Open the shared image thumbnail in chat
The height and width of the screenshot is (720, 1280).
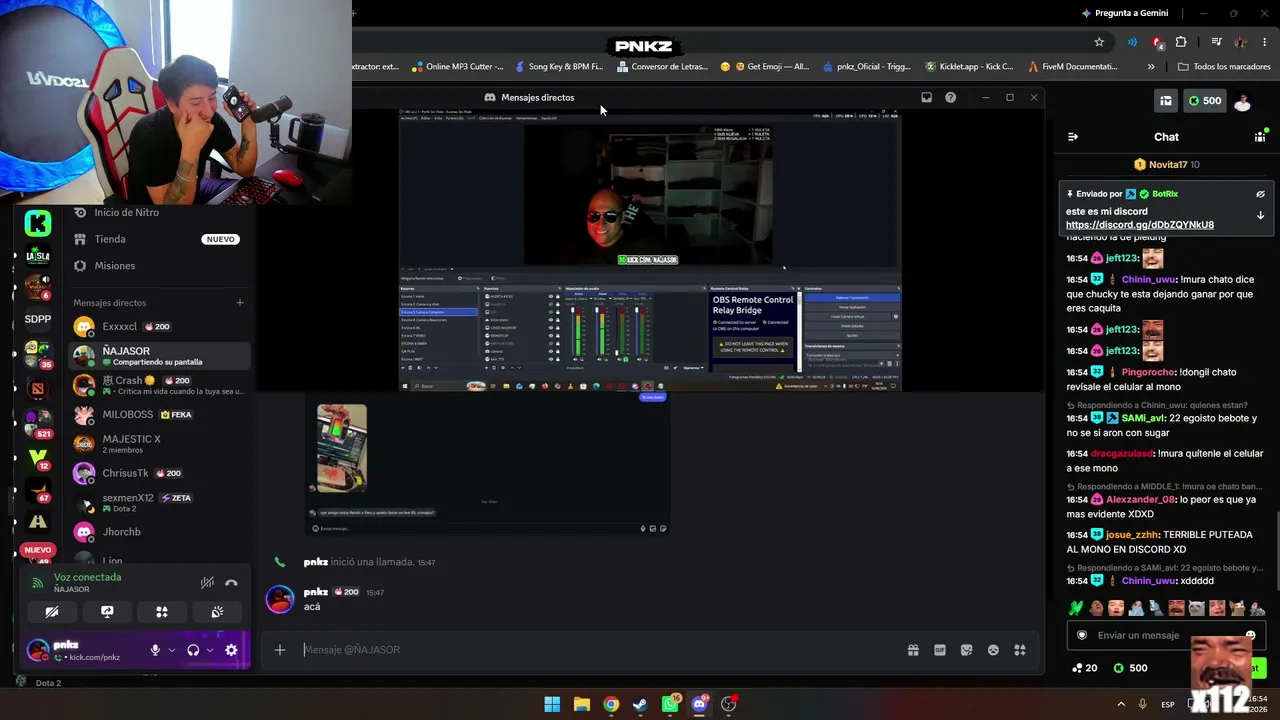tap(342, 448)
